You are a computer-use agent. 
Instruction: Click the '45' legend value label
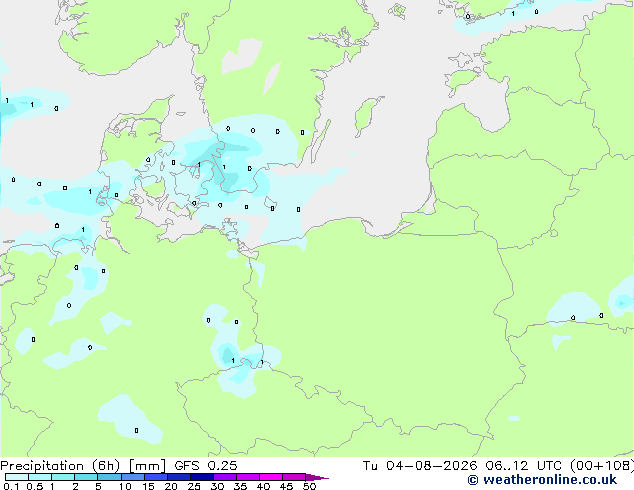click(x=286, y=486)
